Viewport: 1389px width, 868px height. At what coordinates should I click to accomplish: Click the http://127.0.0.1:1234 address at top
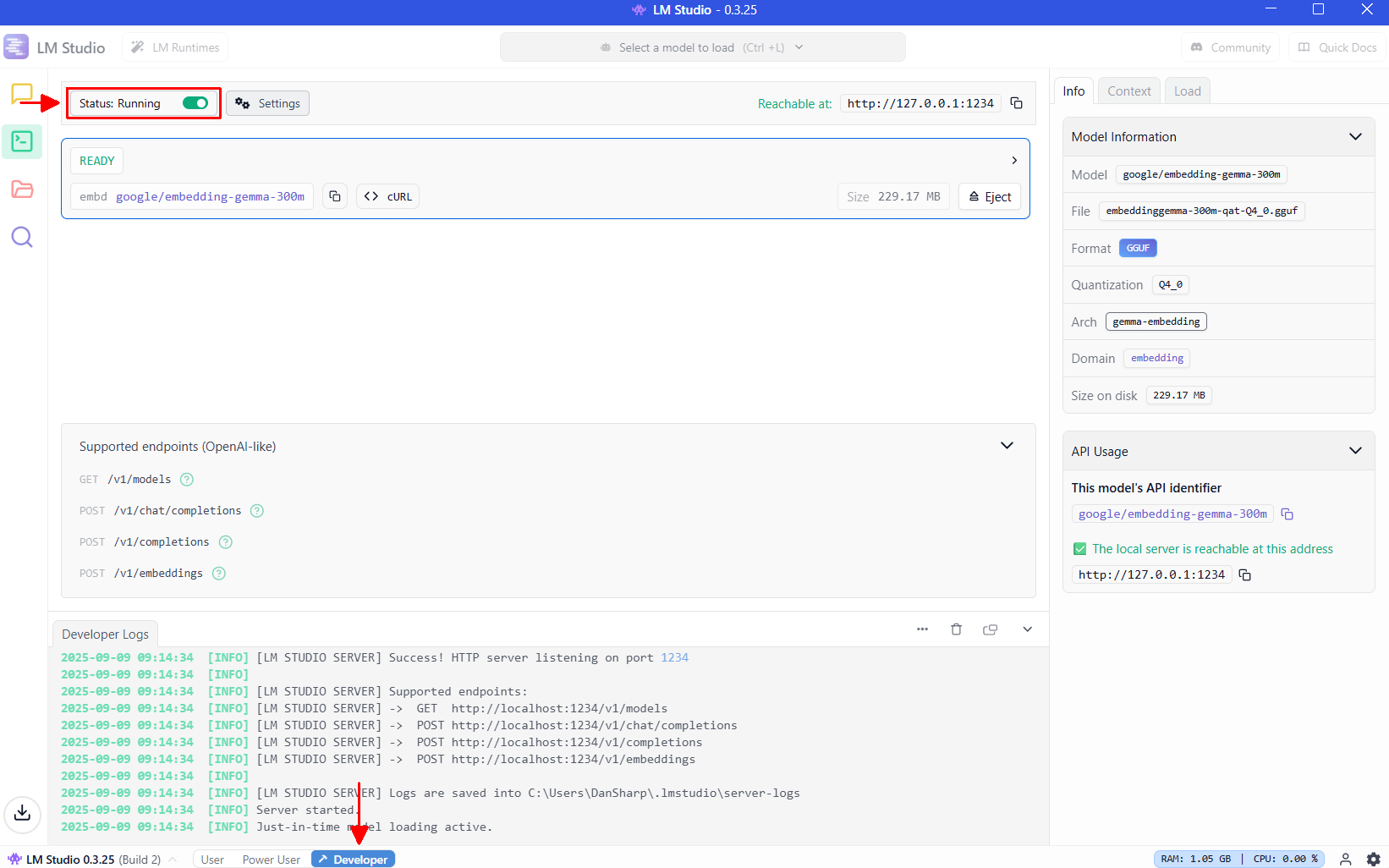pos(920,103)
